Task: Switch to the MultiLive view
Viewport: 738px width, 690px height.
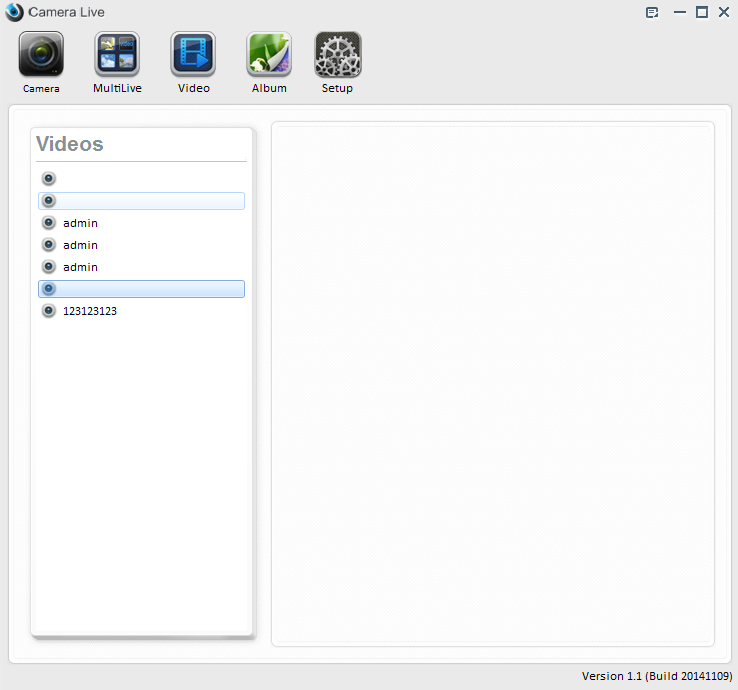Action: [x=117, y=55]
